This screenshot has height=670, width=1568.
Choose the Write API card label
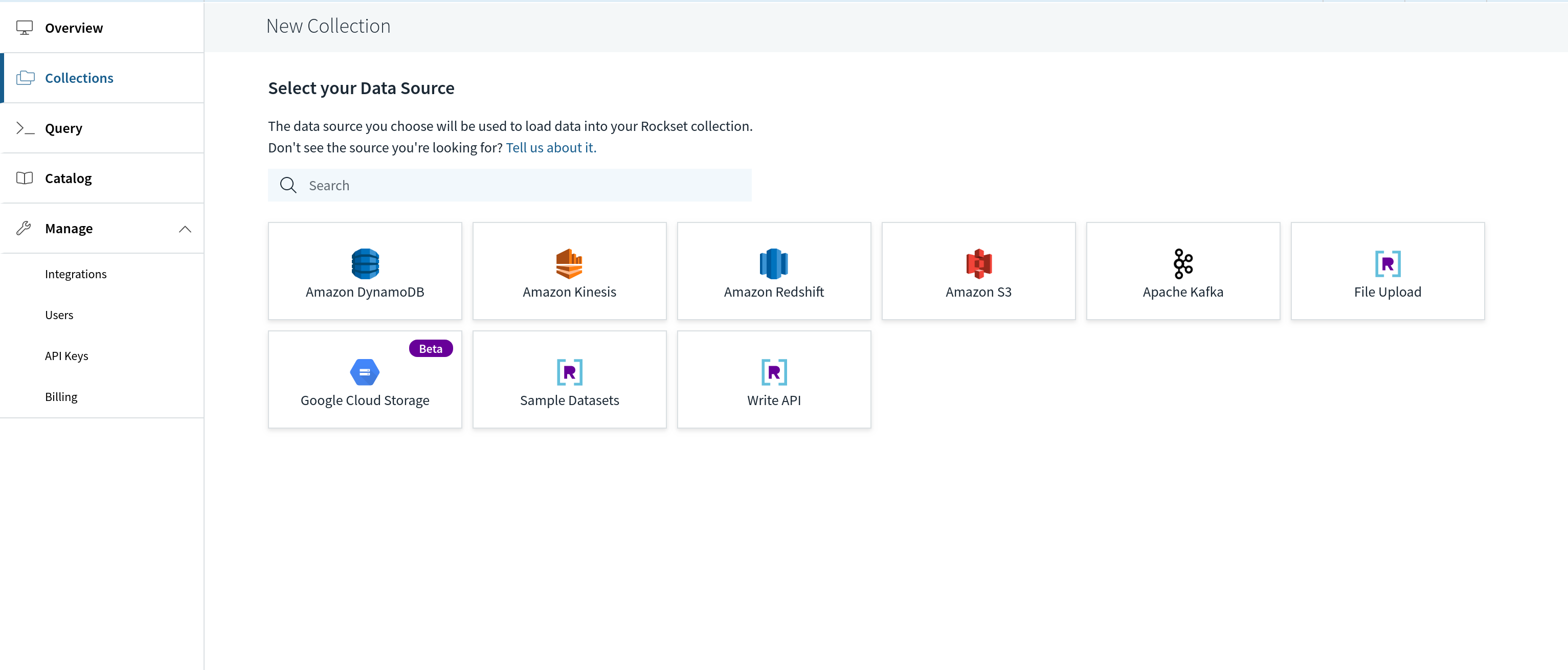(x=774, y=400)
